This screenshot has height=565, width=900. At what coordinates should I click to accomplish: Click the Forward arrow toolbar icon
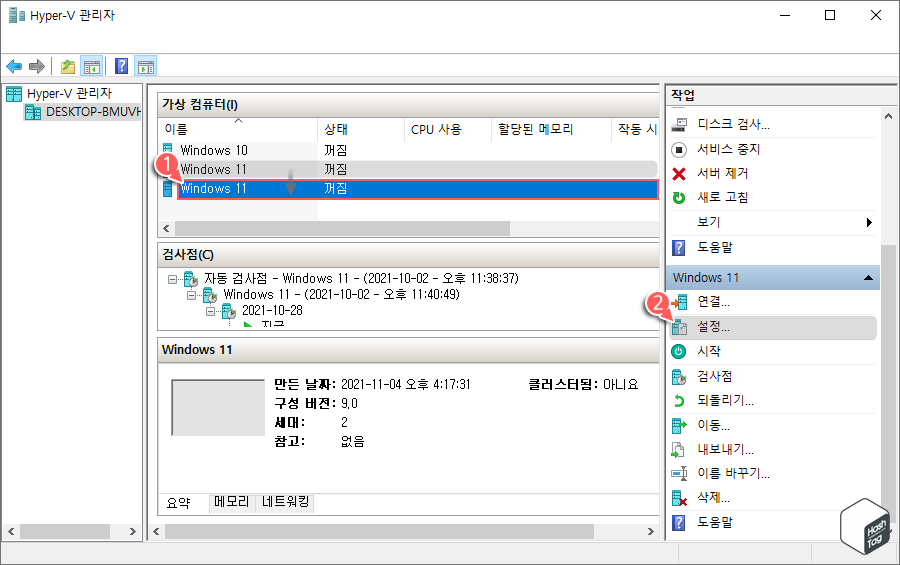coord(37,67)
